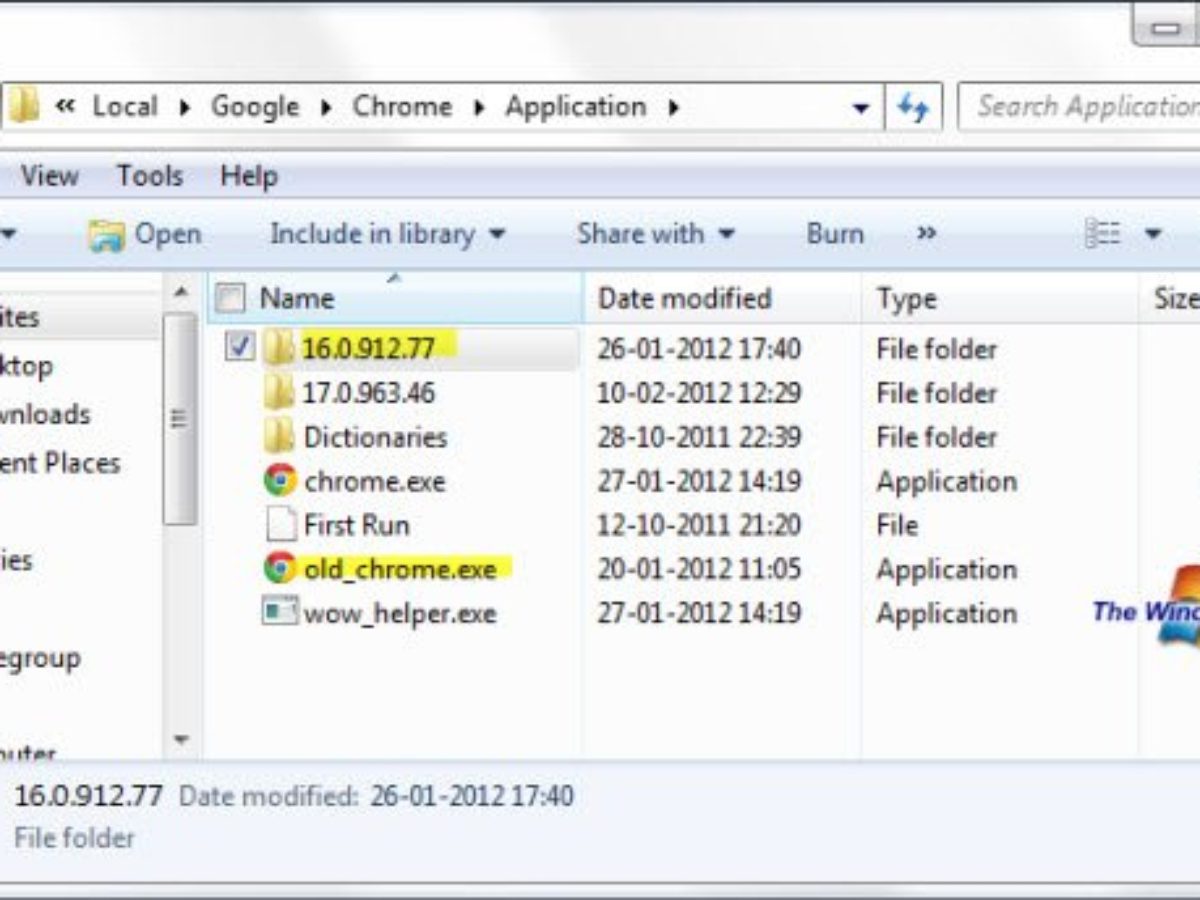Click date 10-02-2012 12:29 cell
The image size is (1200, 900).
click(x=699, y=393)
